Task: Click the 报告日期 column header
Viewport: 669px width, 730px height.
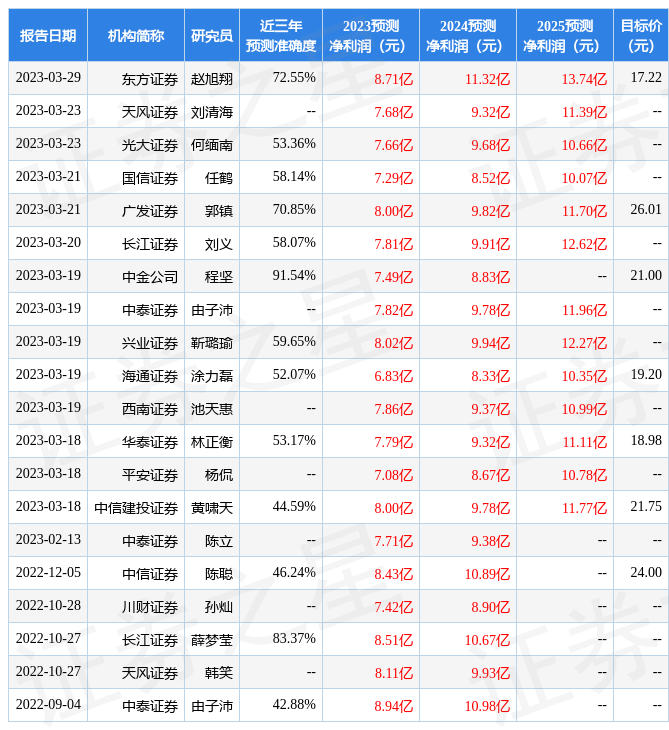Action: [x=48, y=35]
